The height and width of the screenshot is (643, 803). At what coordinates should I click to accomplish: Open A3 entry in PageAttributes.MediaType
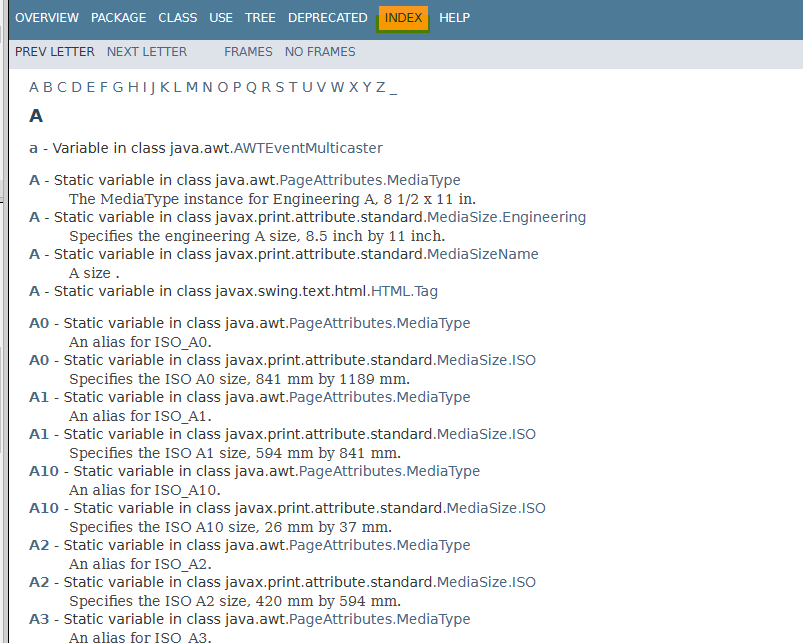39,619
